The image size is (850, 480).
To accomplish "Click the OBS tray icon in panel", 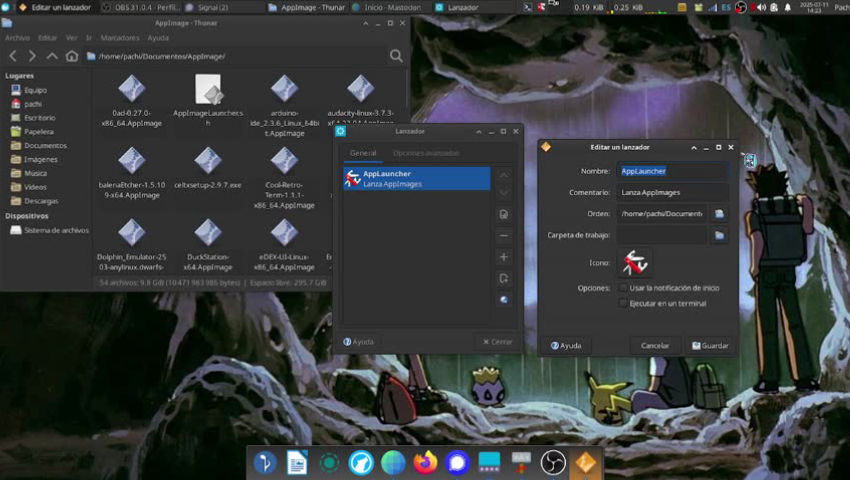I will click(740, 8).
